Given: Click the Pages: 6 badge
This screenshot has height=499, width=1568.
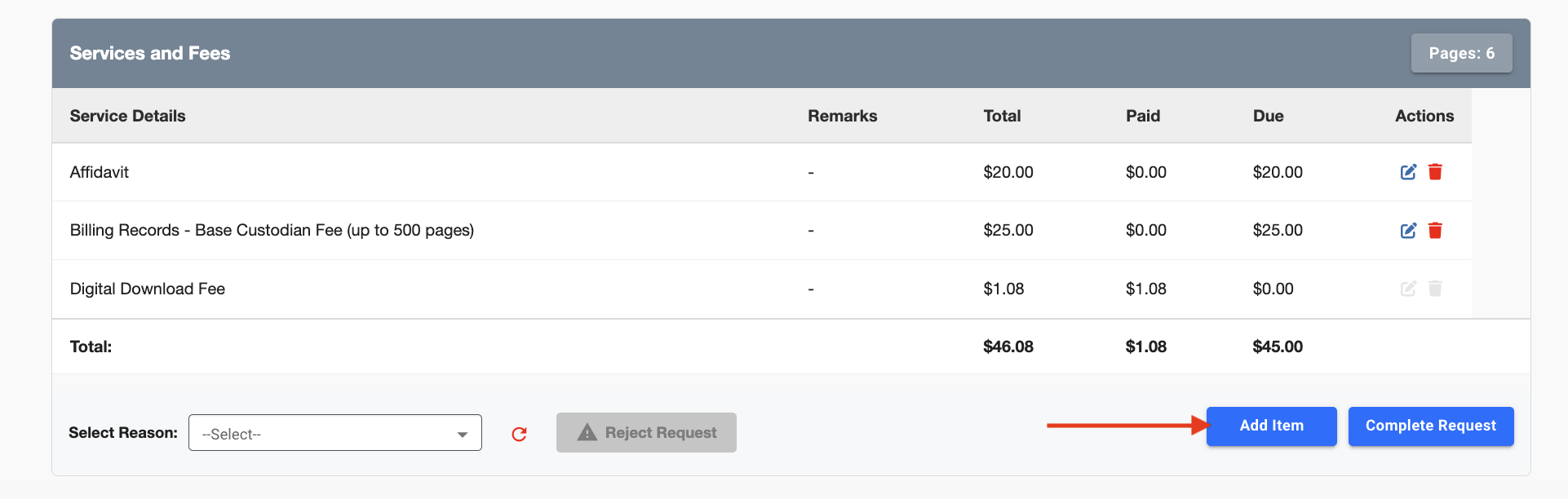Looking at the screenshot, I should click(1461, 53).
